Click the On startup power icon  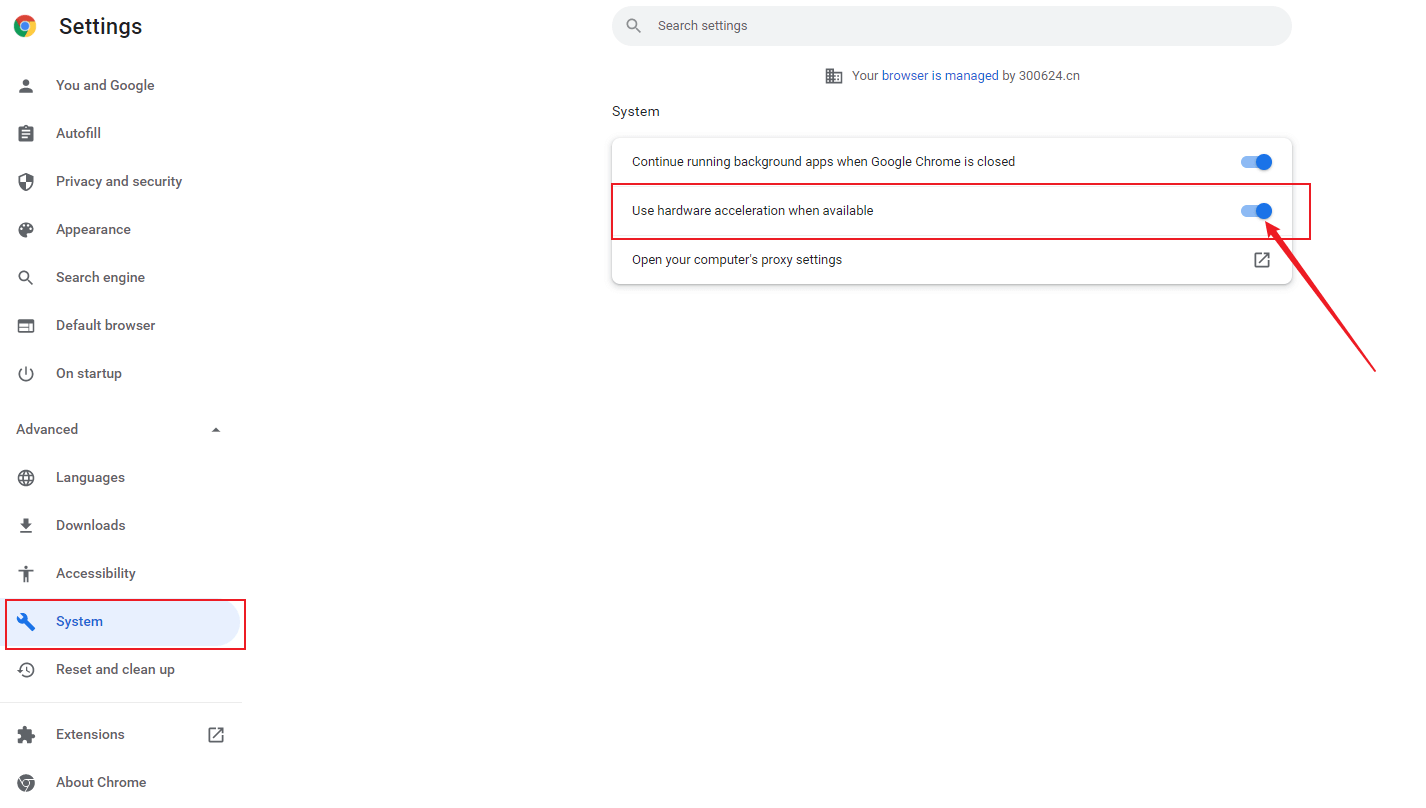(26, 374)
